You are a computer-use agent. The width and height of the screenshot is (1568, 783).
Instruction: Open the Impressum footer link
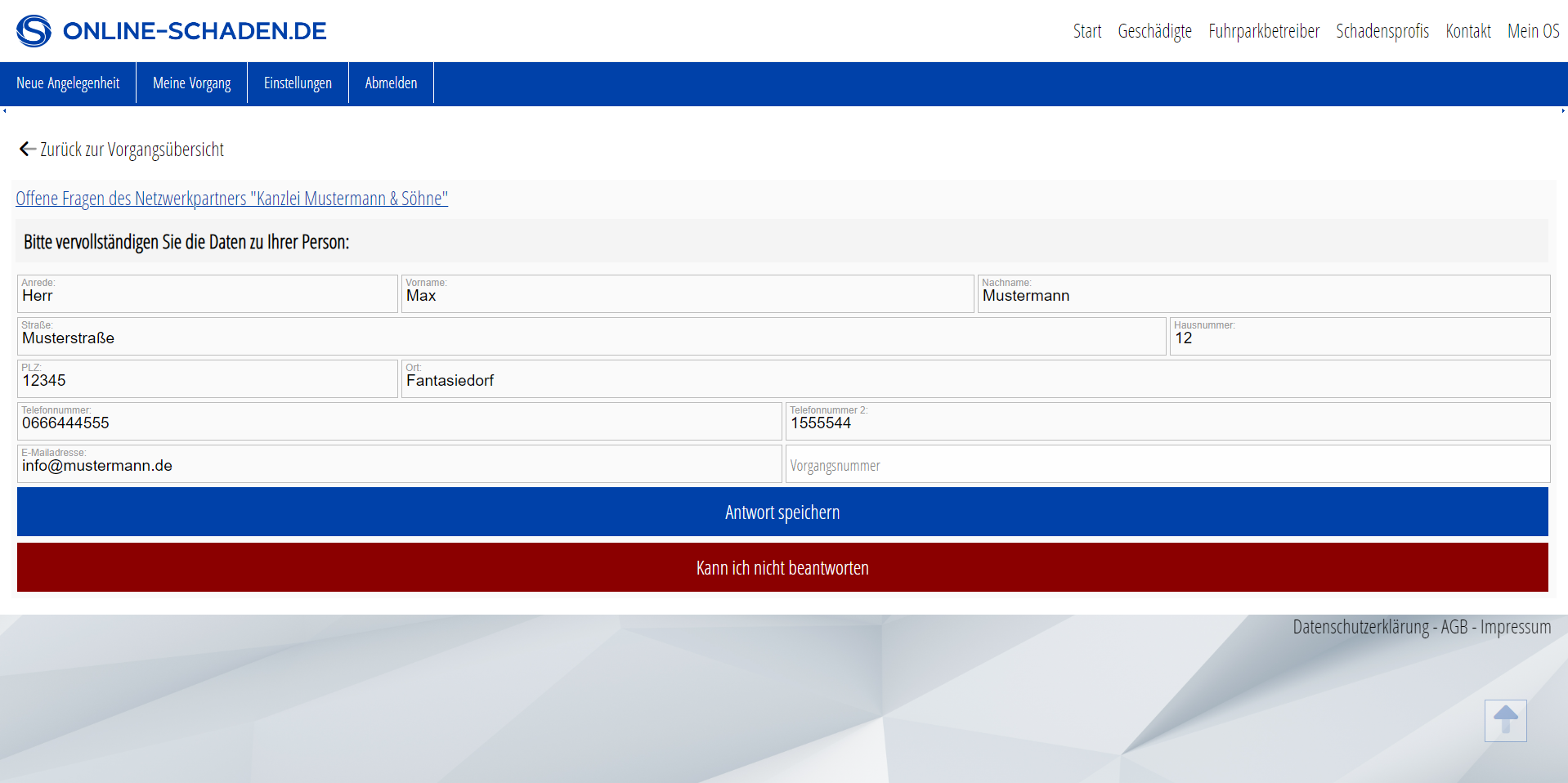pyautogui.click(x=1515, y=627)
